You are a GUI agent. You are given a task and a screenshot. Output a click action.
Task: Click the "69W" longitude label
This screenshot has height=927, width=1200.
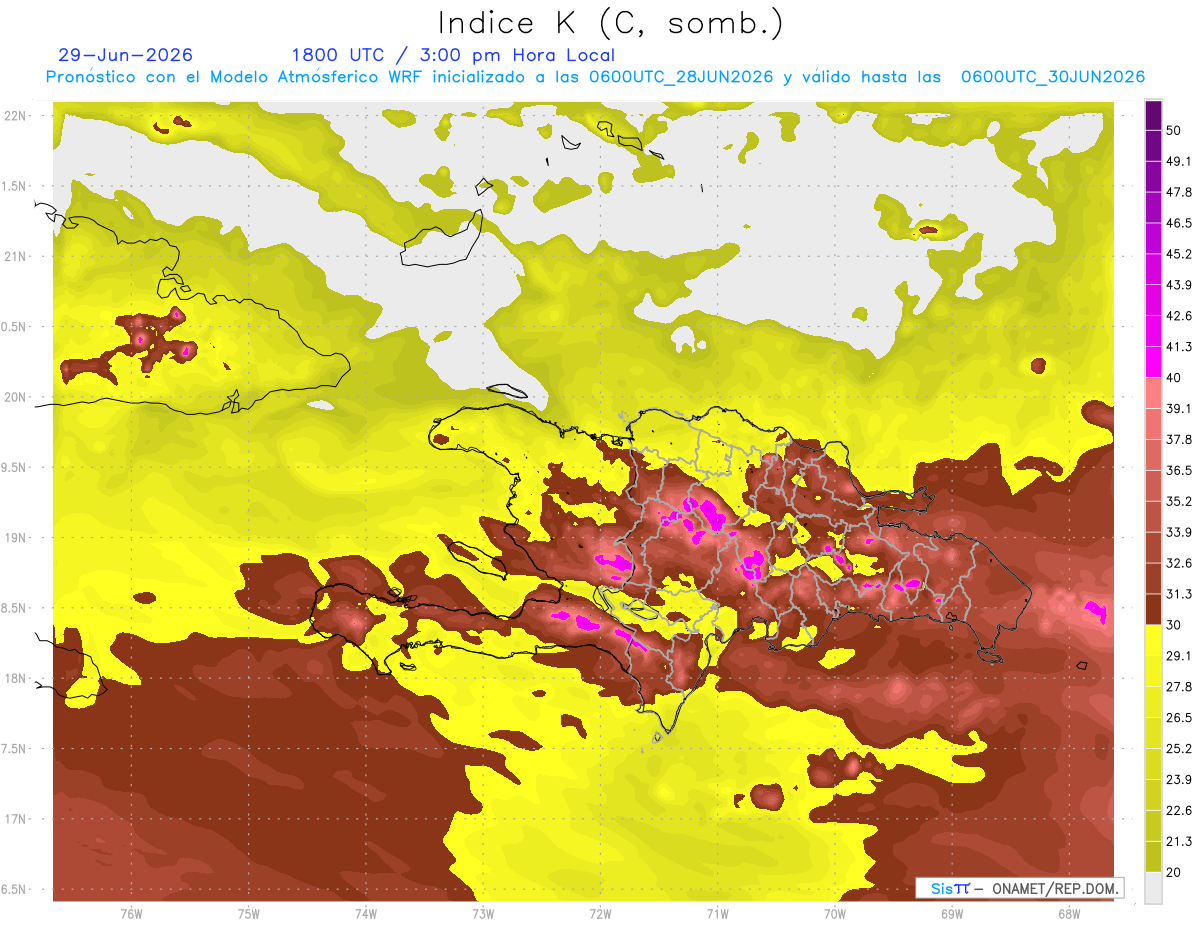[952, 913]
